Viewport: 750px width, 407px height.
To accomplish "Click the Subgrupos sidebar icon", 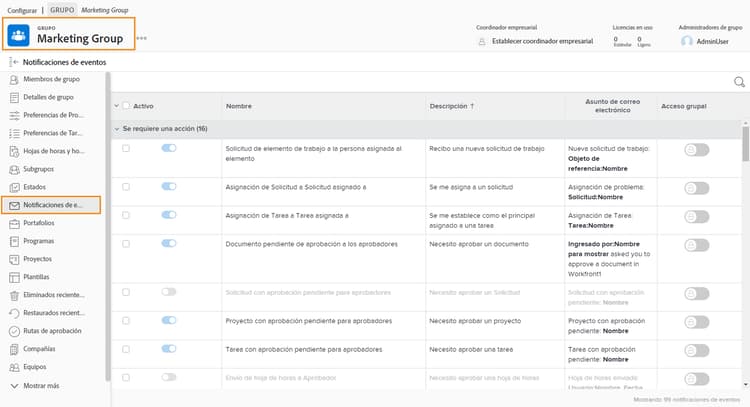I will click(x=14, y=169).
